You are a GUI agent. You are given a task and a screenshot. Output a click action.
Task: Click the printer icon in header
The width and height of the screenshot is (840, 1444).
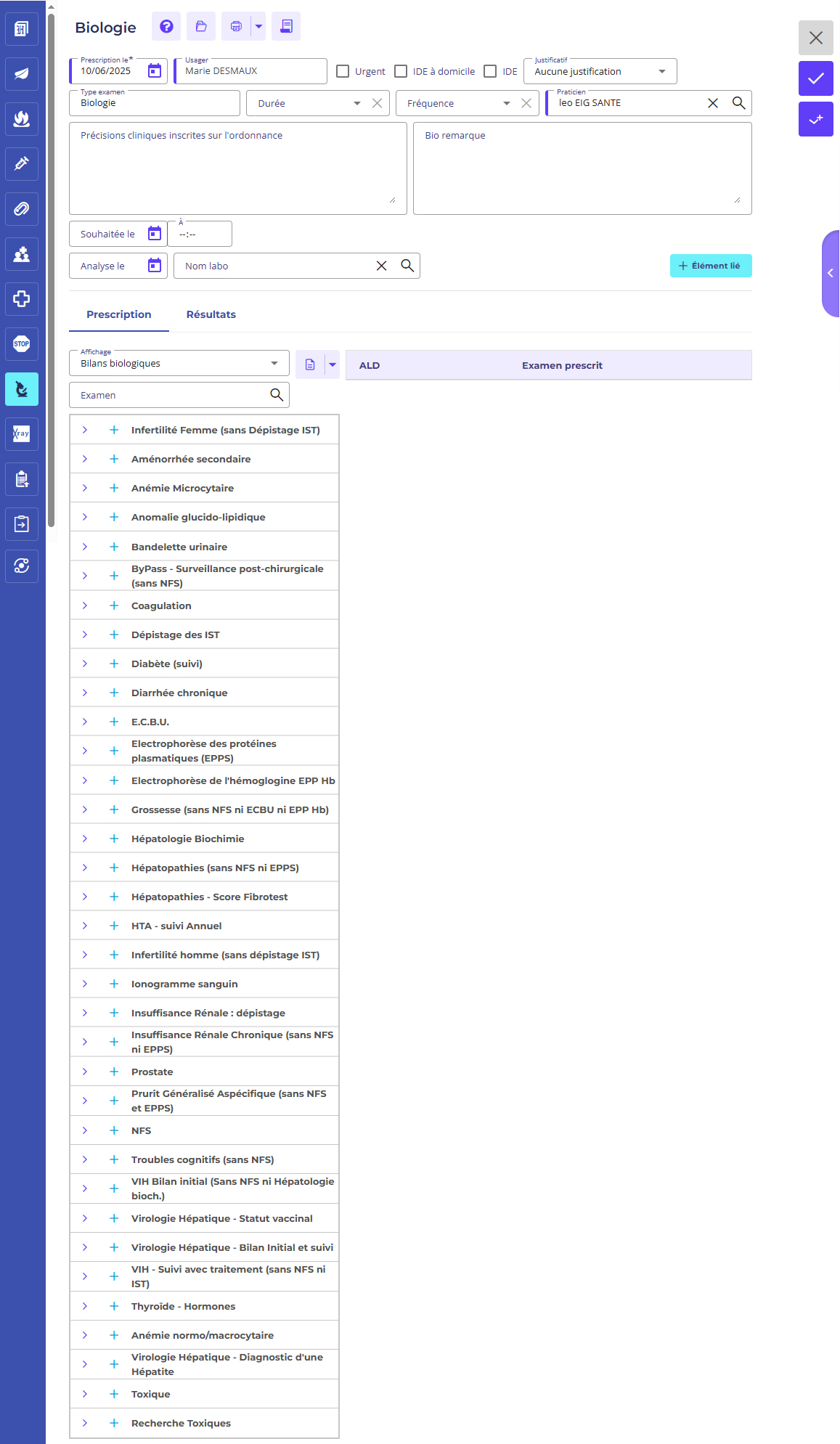point(236,27)
